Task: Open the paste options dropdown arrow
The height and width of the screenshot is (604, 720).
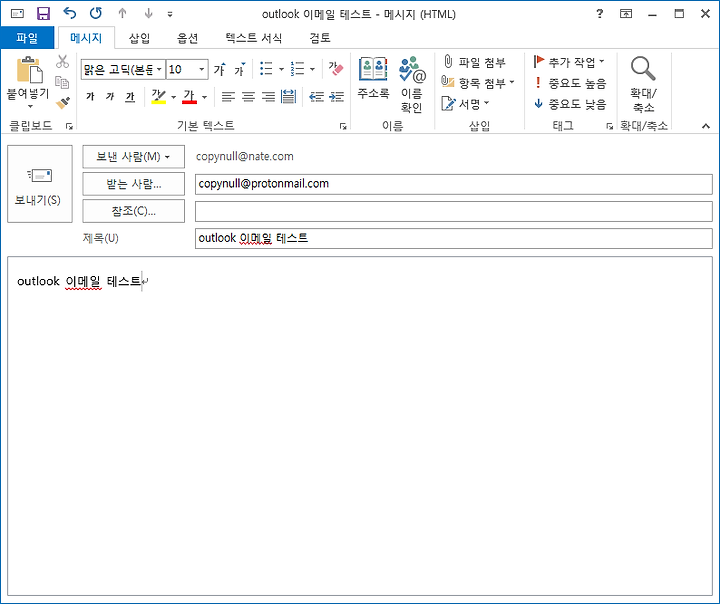Action: pyautogui.click(x=30, y=106)
